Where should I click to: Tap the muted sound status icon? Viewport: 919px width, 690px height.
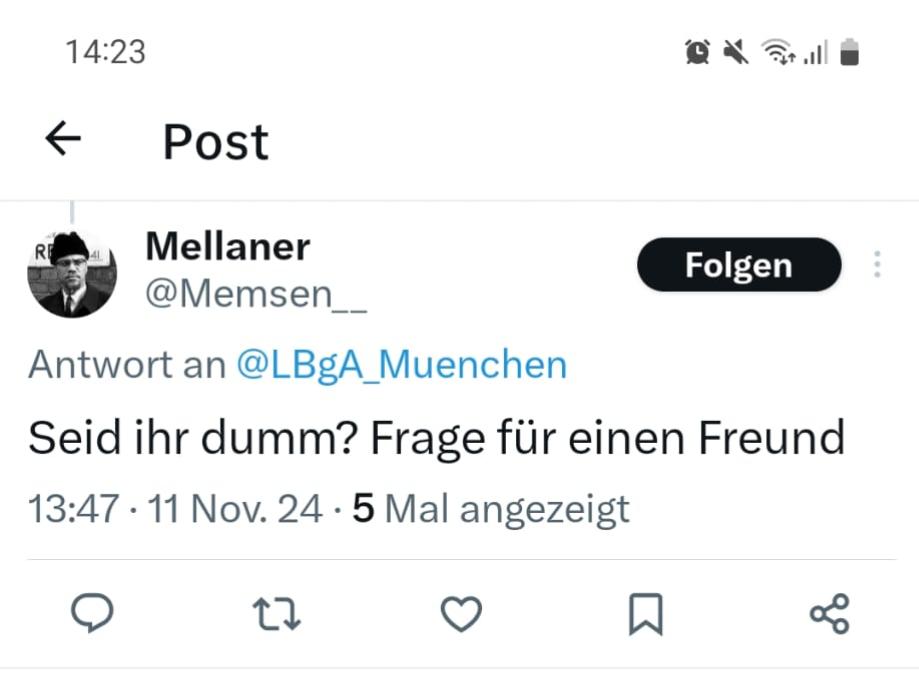click(736, 52)
